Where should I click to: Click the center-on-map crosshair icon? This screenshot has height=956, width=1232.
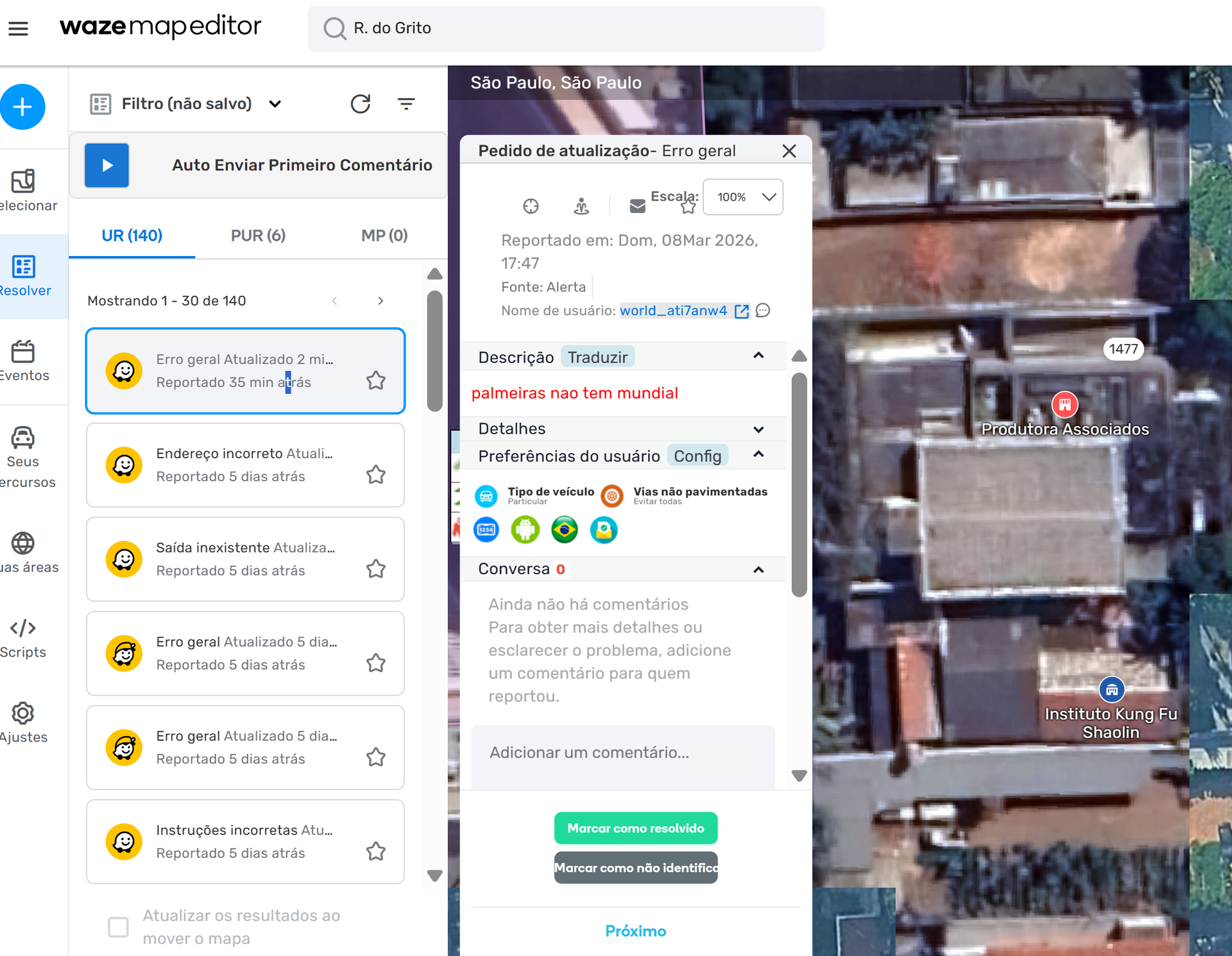click(x=531, y=206)
